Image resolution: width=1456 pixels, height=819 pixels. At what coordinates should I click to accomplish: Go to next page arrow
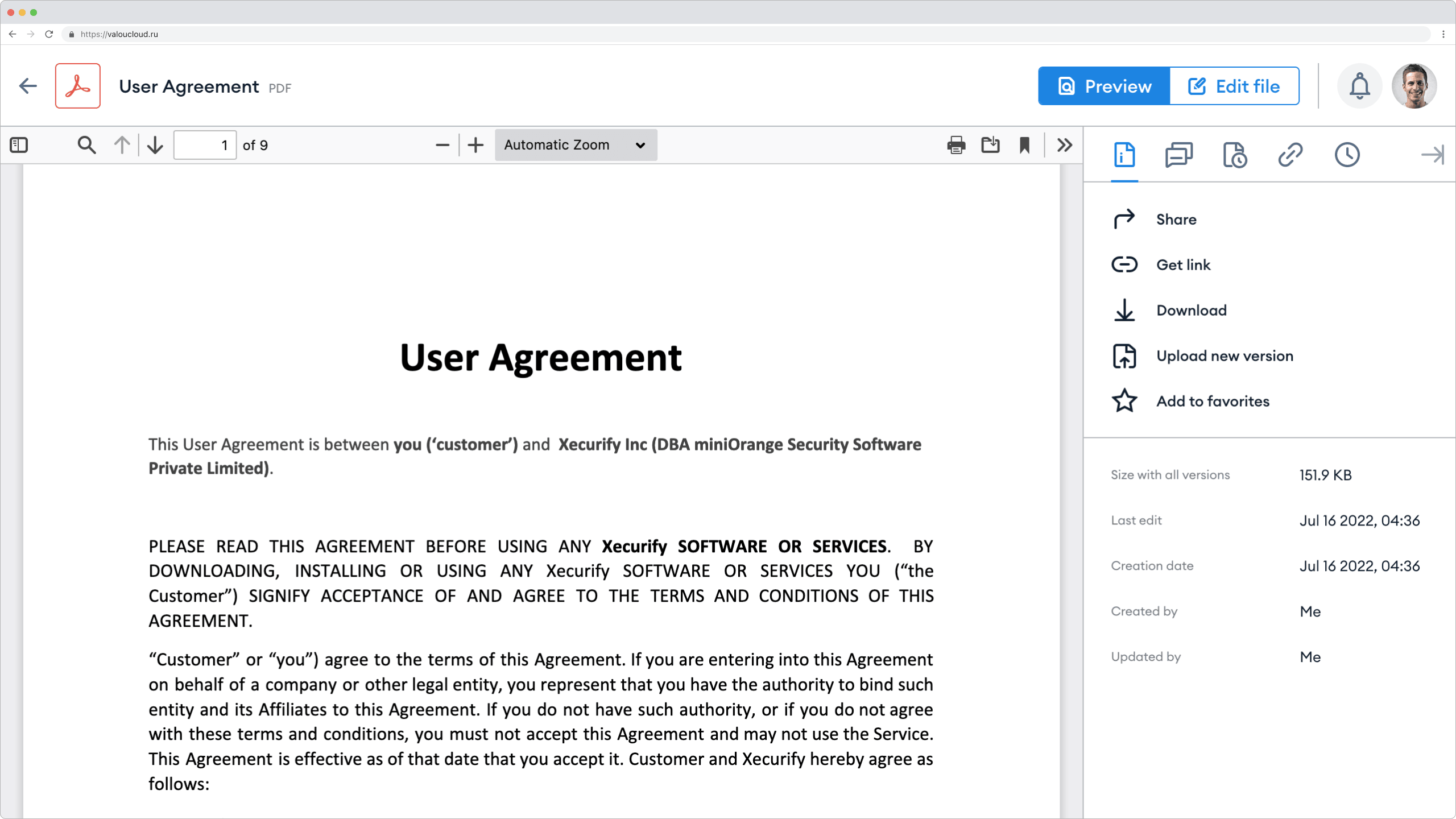(x=155, y=145)
